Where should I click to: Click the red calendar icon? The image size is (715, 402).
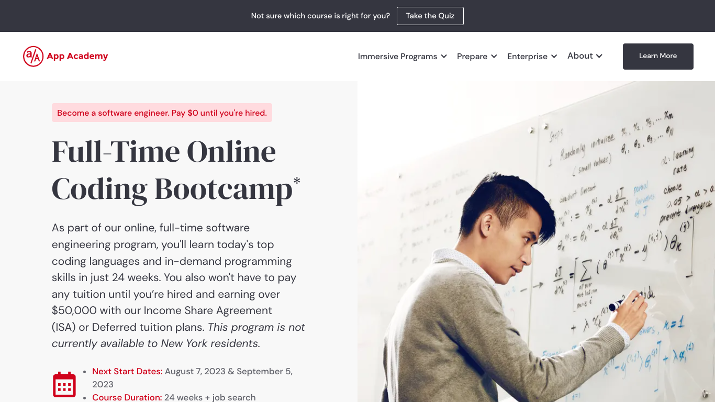click(x=64, y=384)
